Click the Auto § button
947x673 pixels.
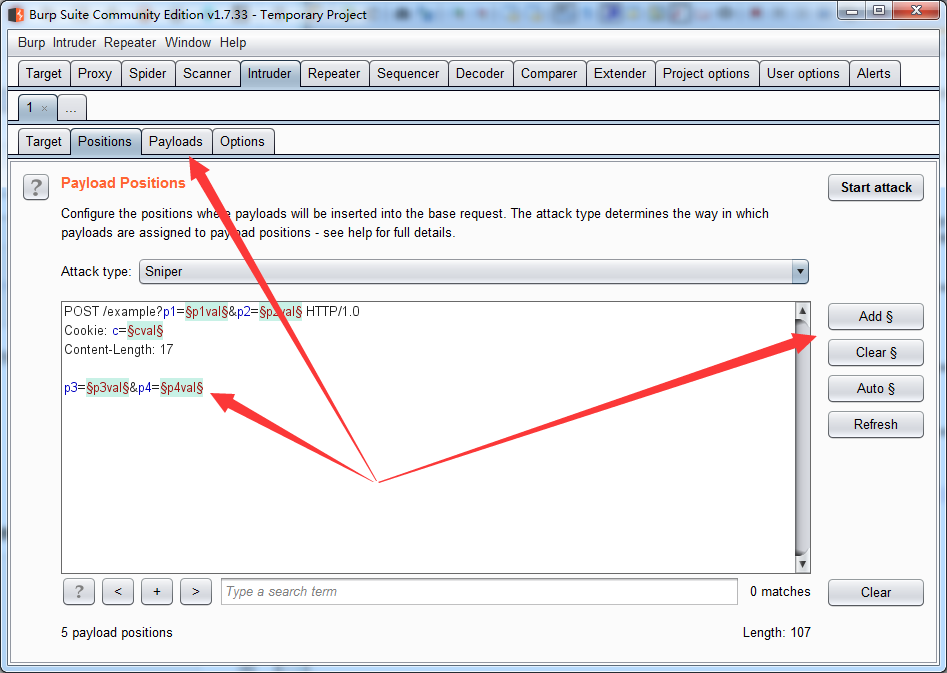876,388
